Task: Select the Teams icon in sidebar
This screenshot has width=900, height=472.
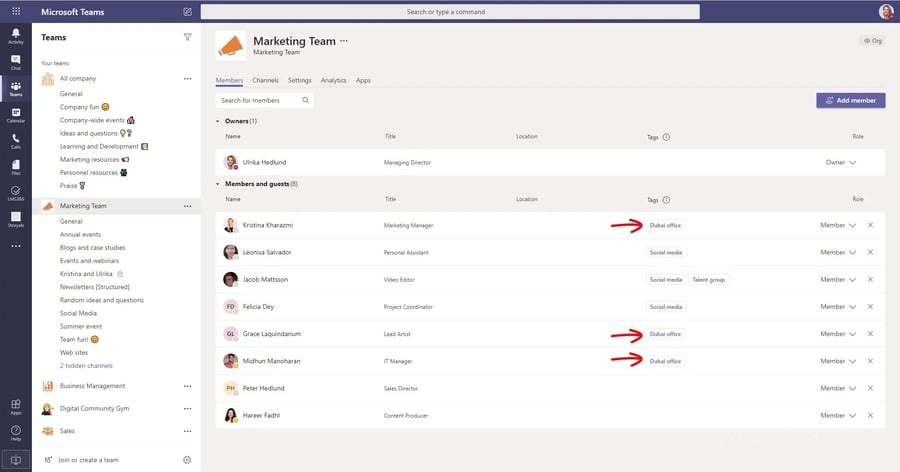Action: tap(16, 88)
